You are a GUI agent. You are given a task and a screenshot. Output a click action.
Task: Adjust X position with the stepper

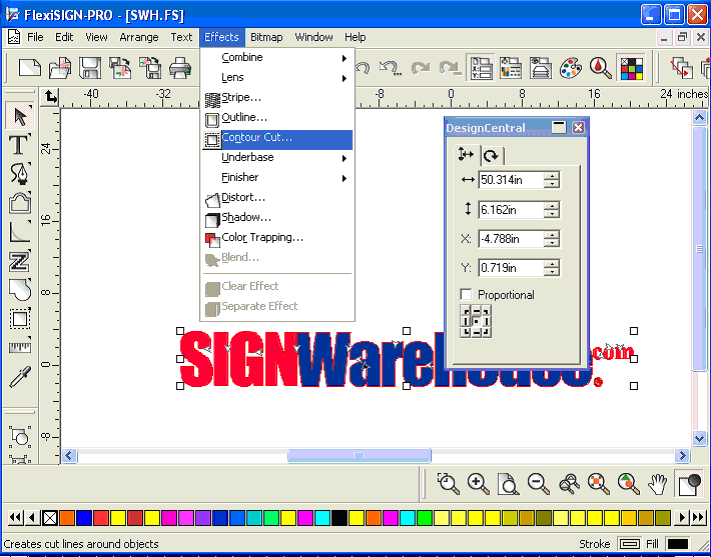(552, 239)
